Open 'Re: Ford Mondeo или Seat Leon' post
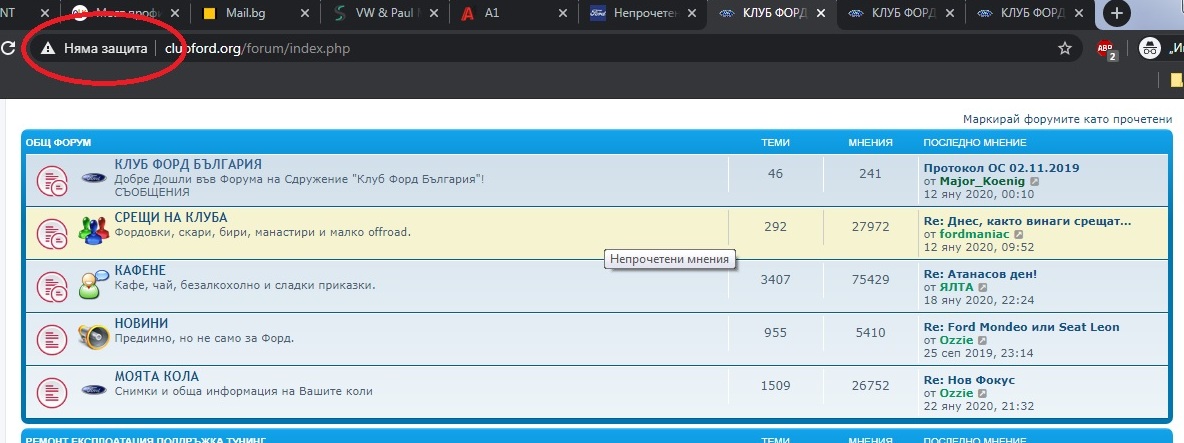This screenshot has height=443, width=1184. coord(1021,327)
